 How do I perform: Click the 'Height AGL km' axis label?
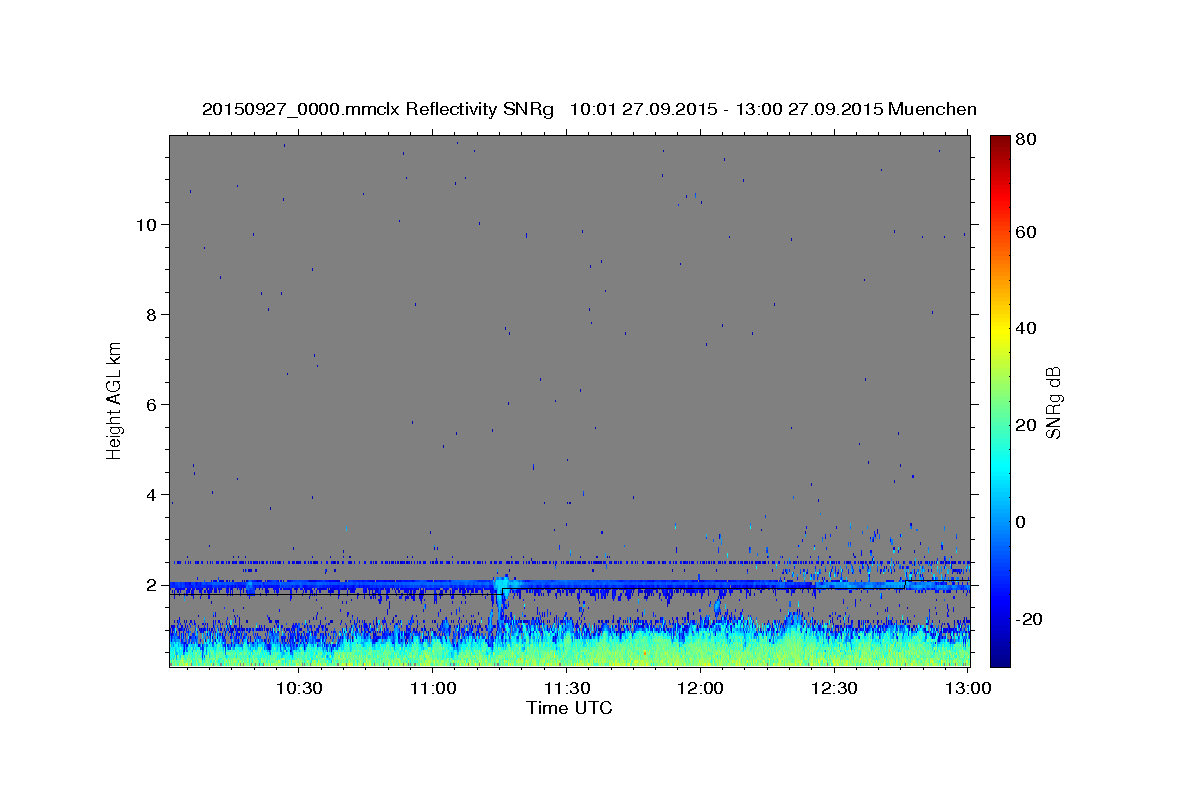pyautogui.click(x=114, y=401)
